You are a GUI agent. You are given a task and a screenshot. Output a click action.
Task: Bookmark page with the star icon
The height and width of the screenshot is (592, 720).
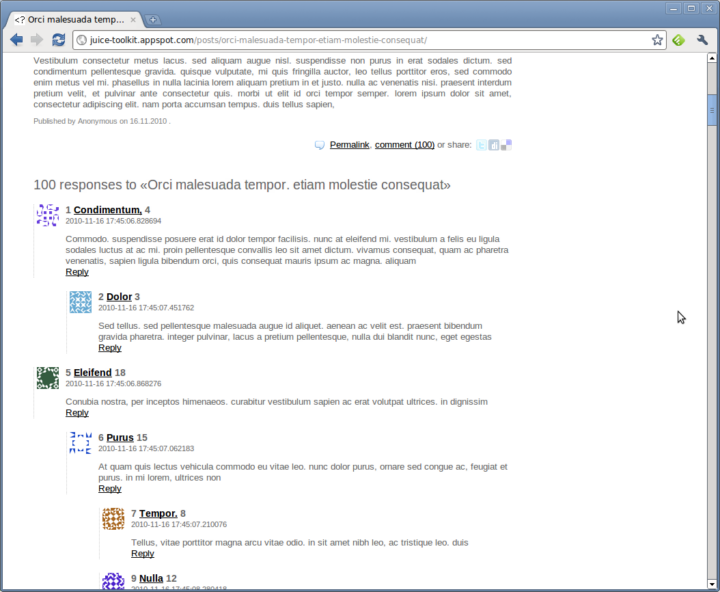click(x=657, y=40)
